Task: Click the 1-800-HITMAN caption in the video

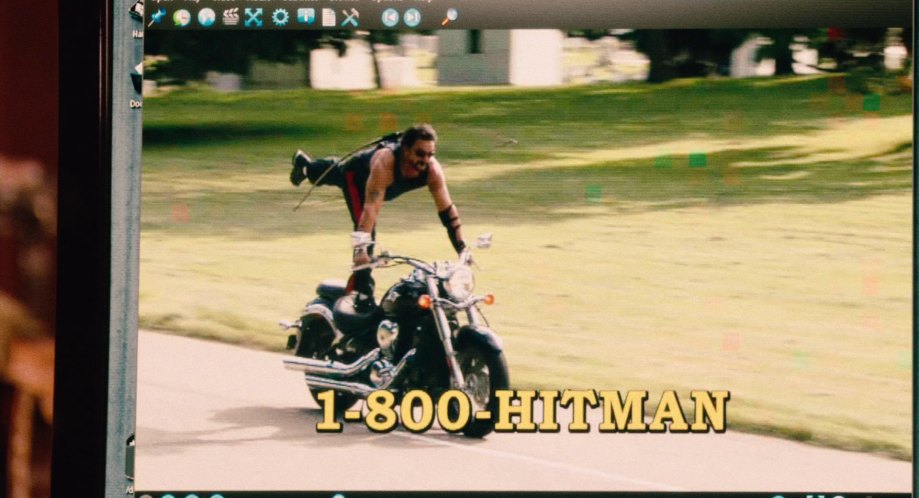Action: tap(522, 411)
